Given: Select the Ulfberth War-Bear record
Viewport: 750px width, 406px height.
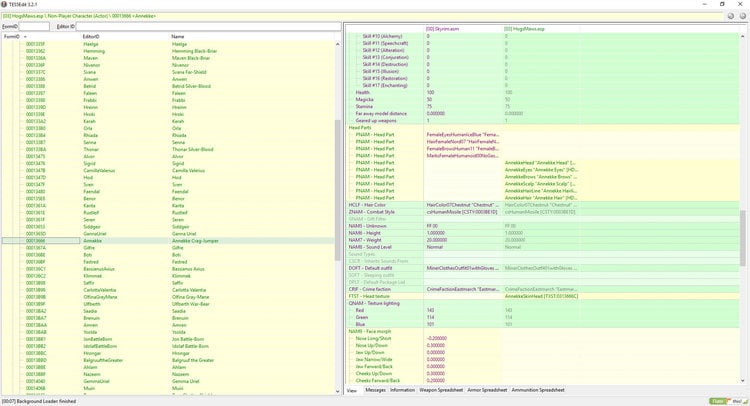Looking at the screenshot, I should 168,304.
